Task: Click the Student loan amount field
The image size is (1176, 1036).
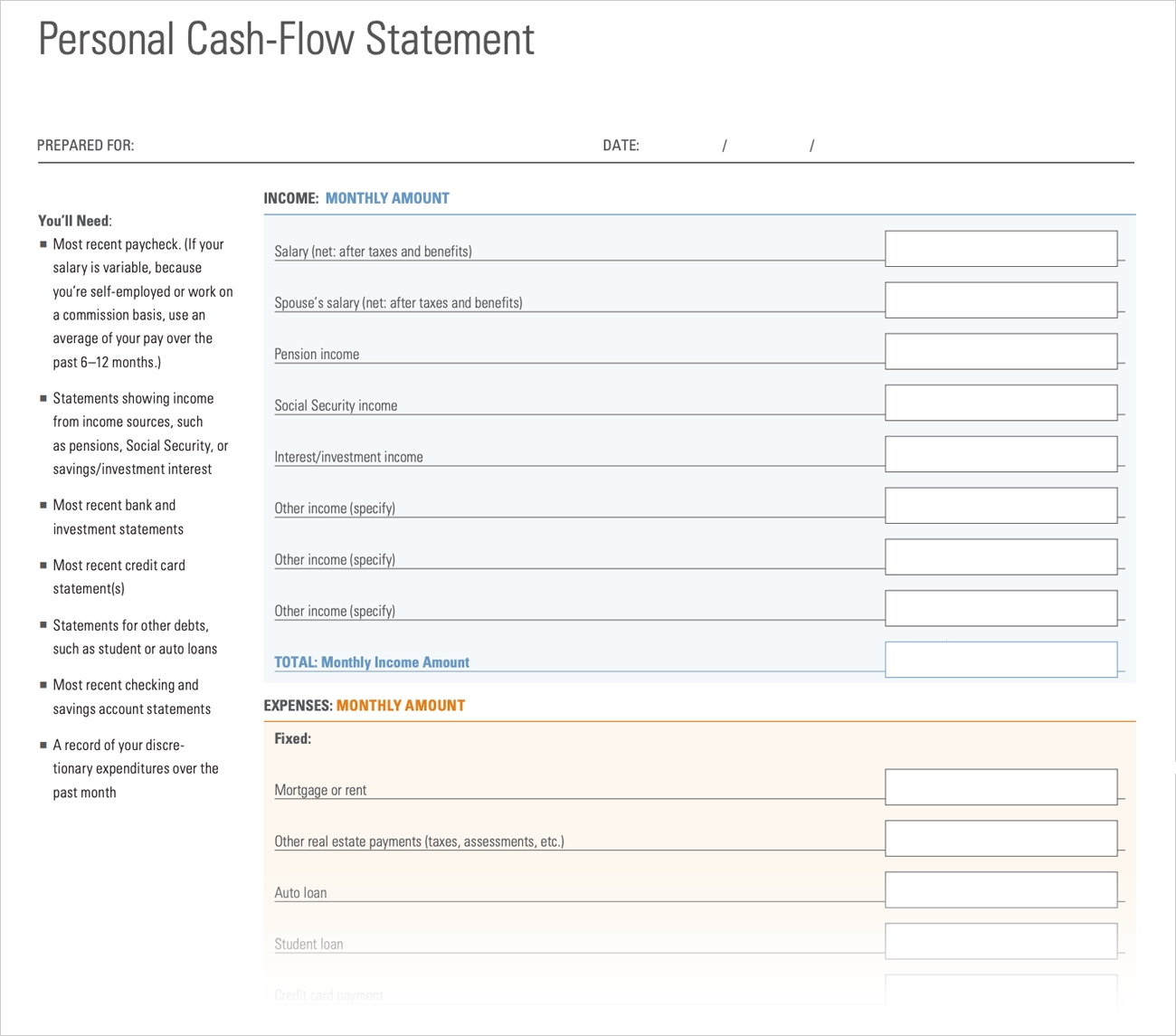Action: [x=1001, y=942]
